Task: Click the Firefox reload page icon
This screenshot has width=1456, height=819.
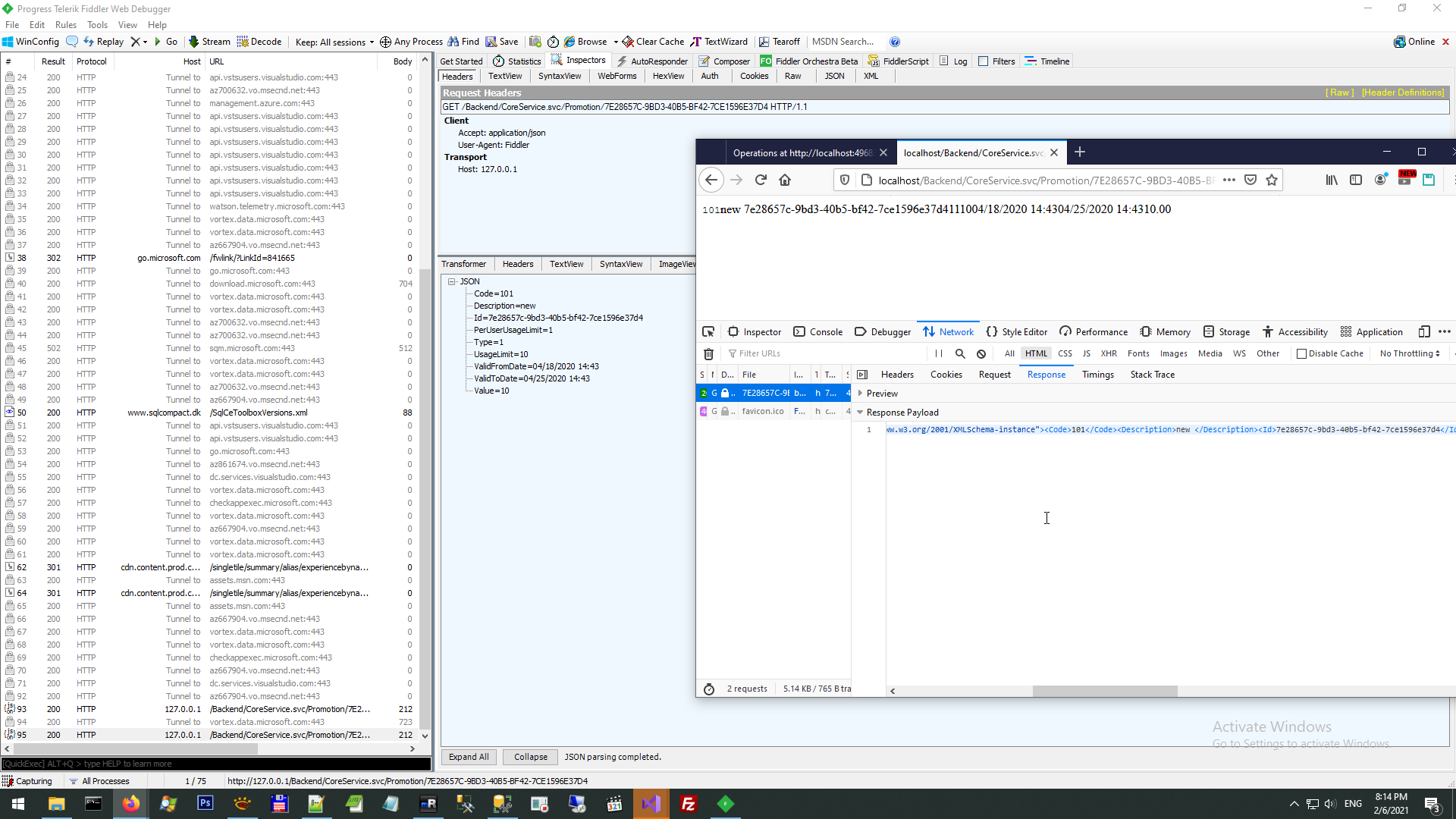Action: click(x=761, y=180)
